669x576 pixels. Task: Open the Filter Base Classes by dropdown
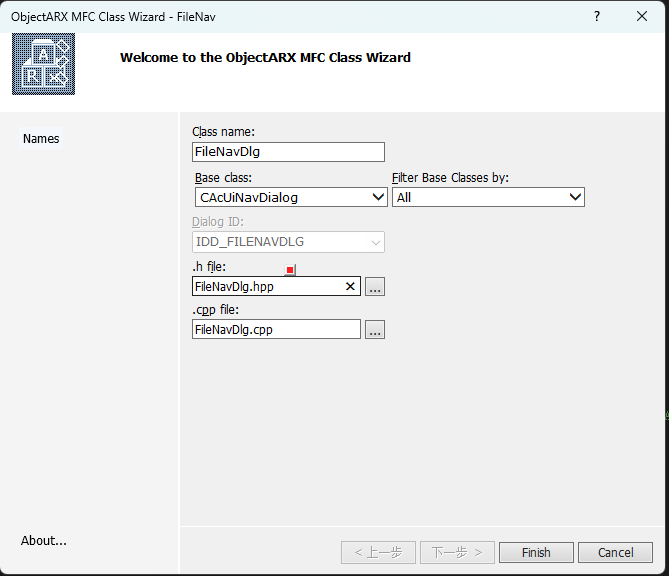pos(575,198)
